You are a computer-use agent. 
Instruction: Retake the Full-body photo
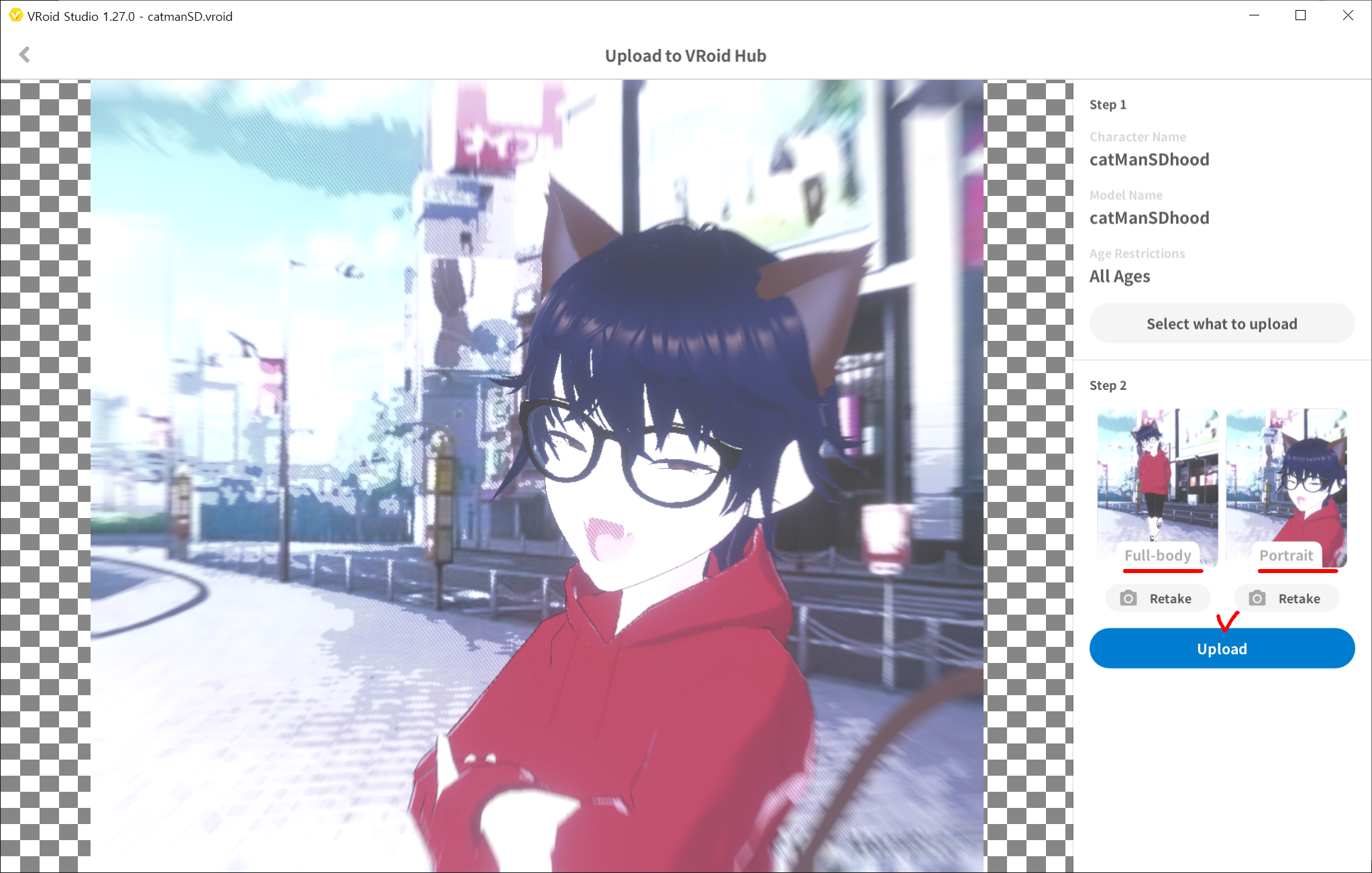[x=1158, y=598]
